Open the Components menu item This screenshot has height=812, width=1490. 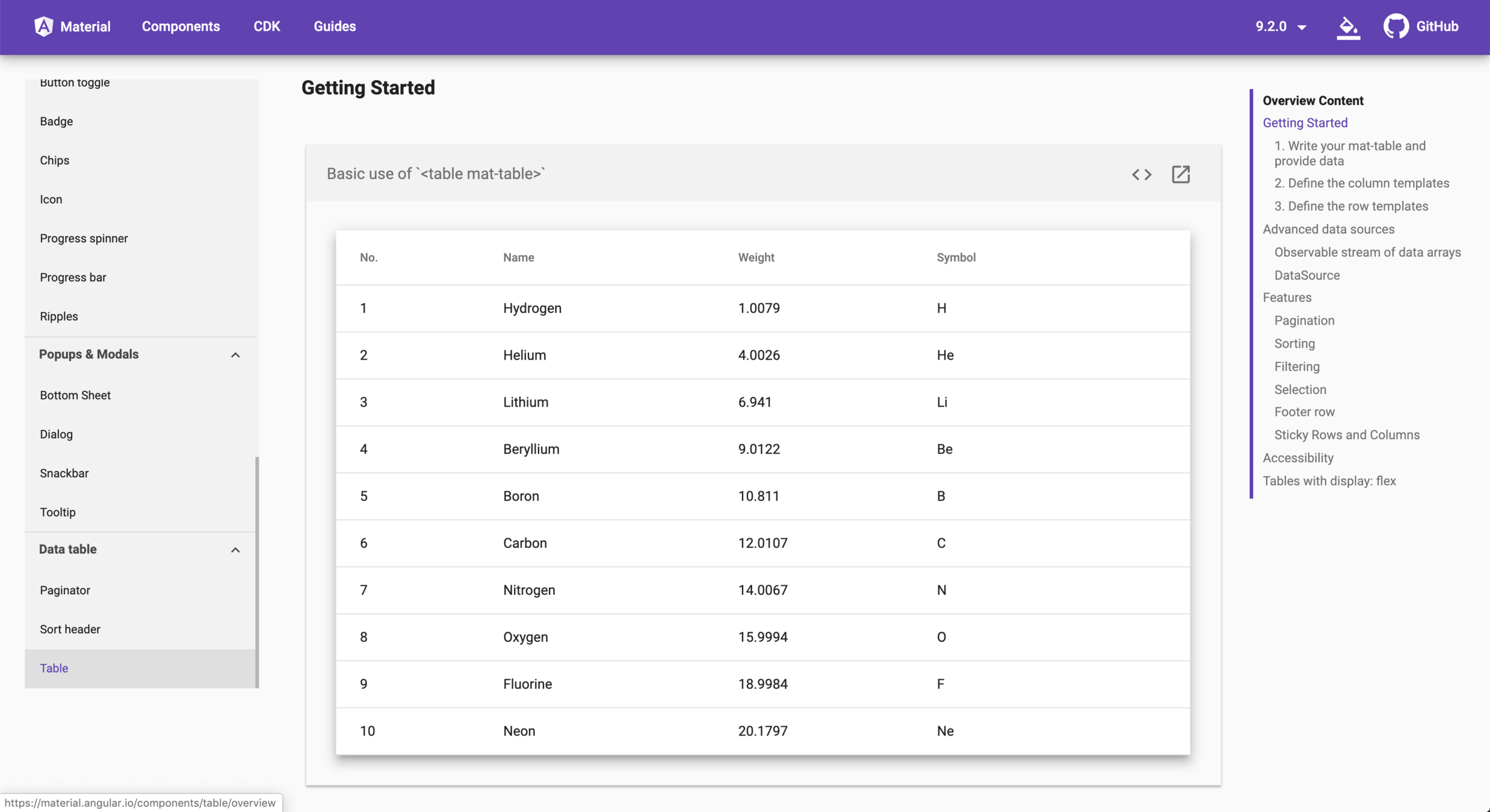[181, 26]
